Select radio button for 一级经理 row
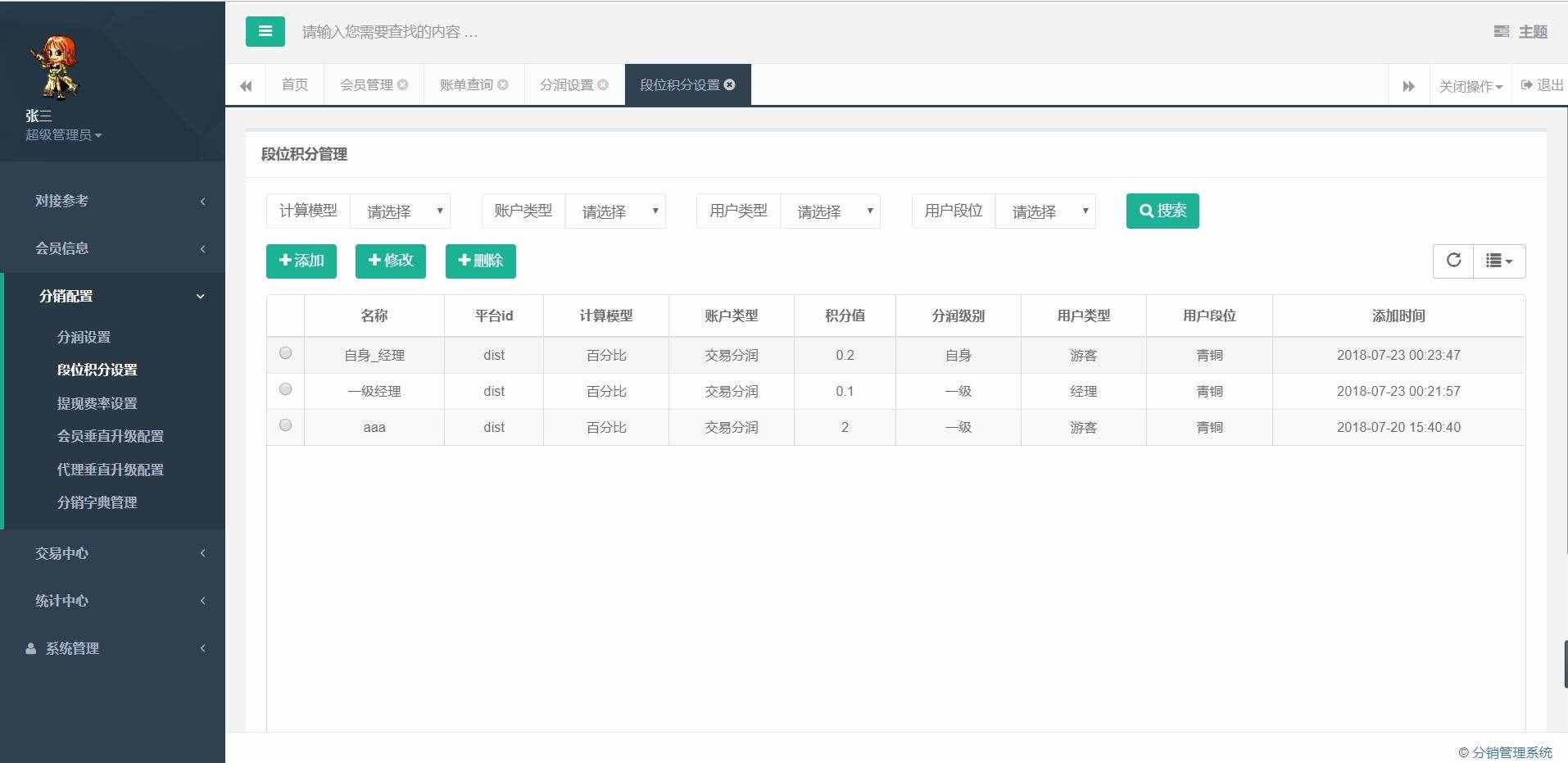 point(285,389)
